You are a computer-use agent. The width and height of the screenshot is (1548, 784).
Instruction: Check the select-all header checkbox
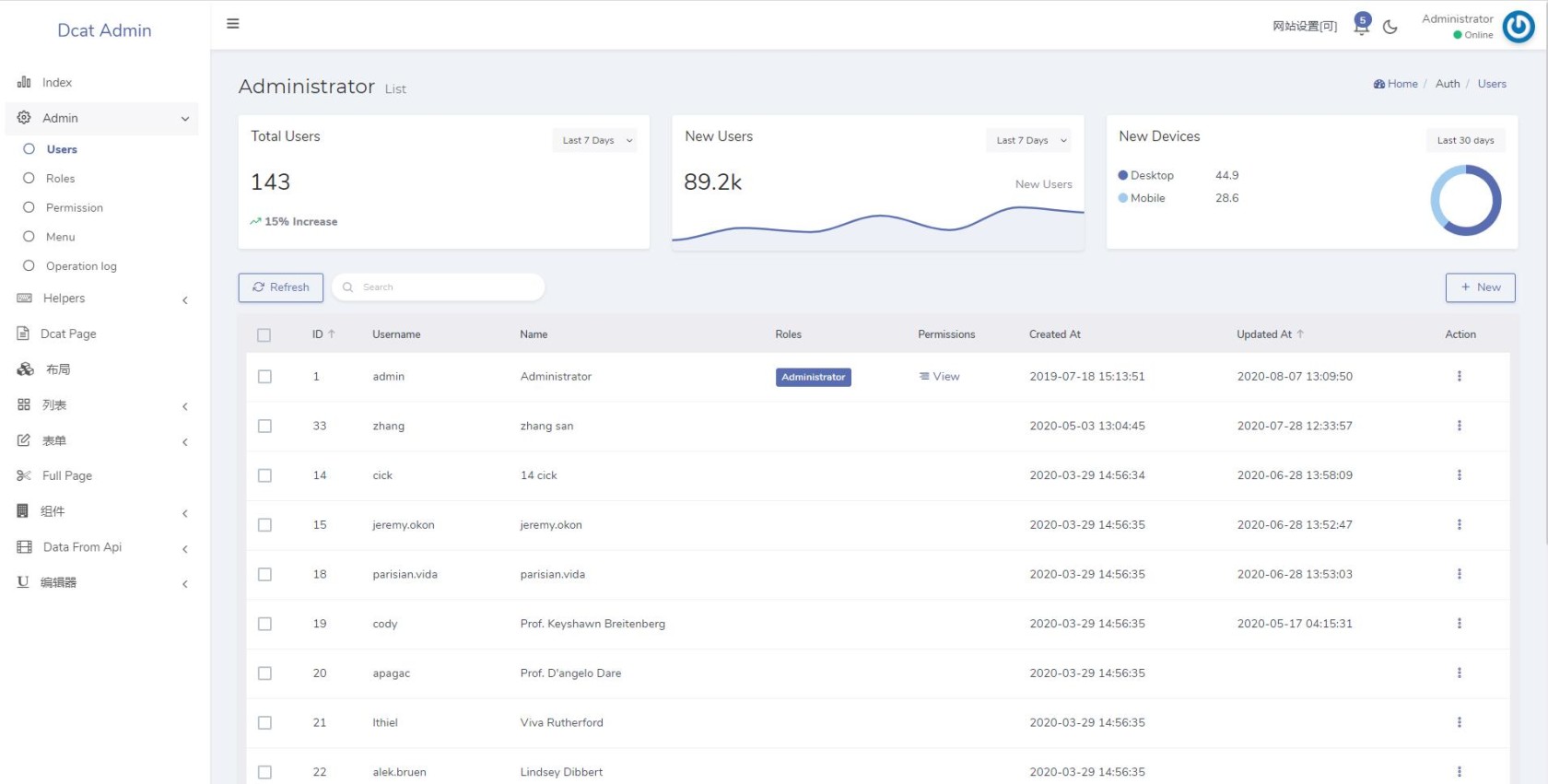[x=264, y=335]
